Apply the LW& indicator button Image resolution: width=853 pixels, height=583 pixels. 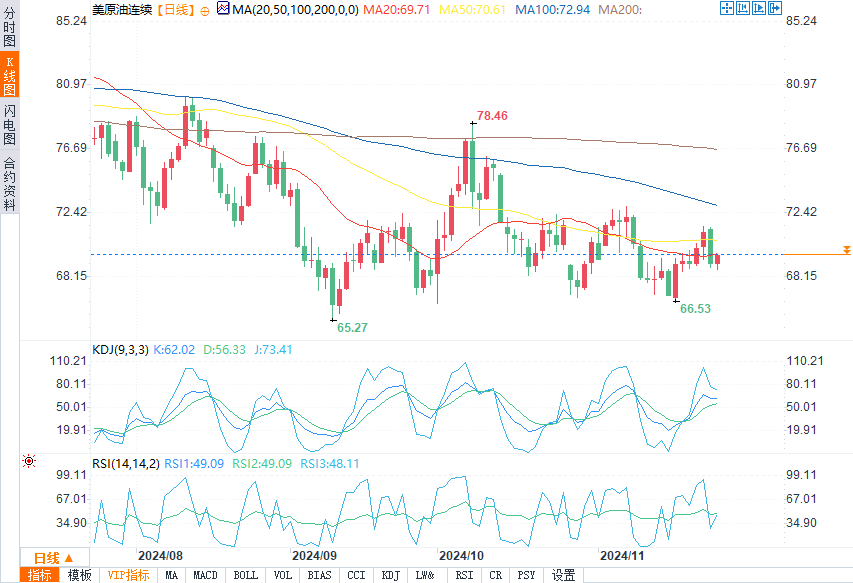pyautogui.click(x=425, y=575)
